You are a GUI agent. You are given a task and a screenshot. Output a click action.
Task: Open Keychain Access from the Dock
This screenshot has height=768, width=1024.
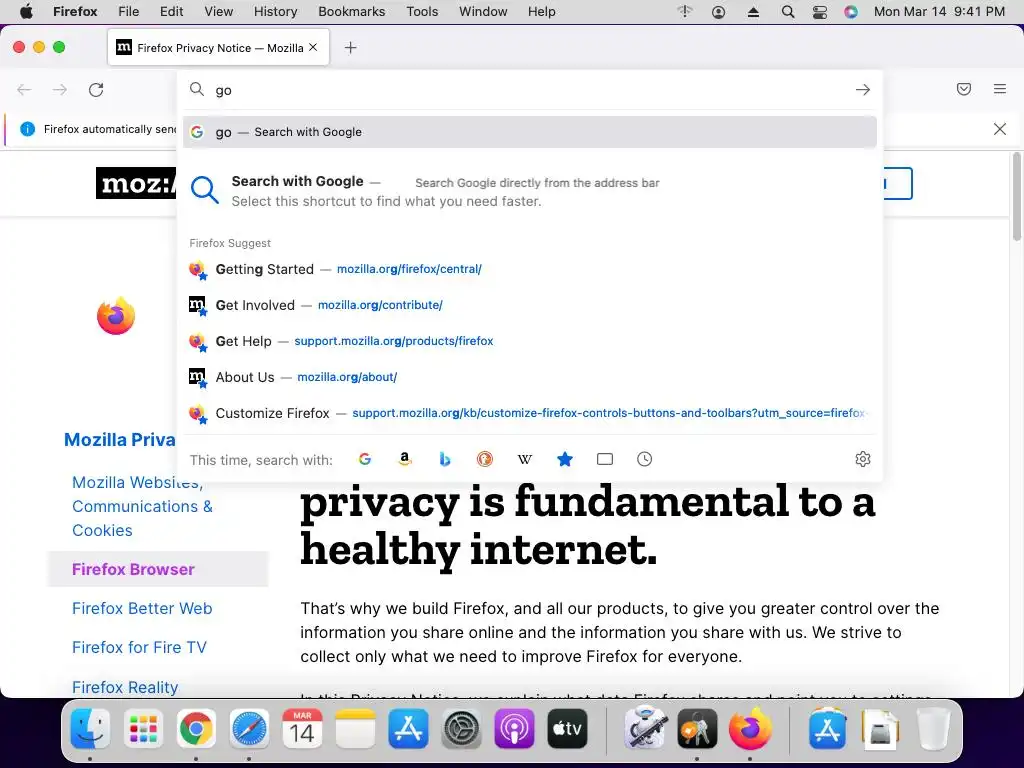pyautogui.click(x=697, y=728)
